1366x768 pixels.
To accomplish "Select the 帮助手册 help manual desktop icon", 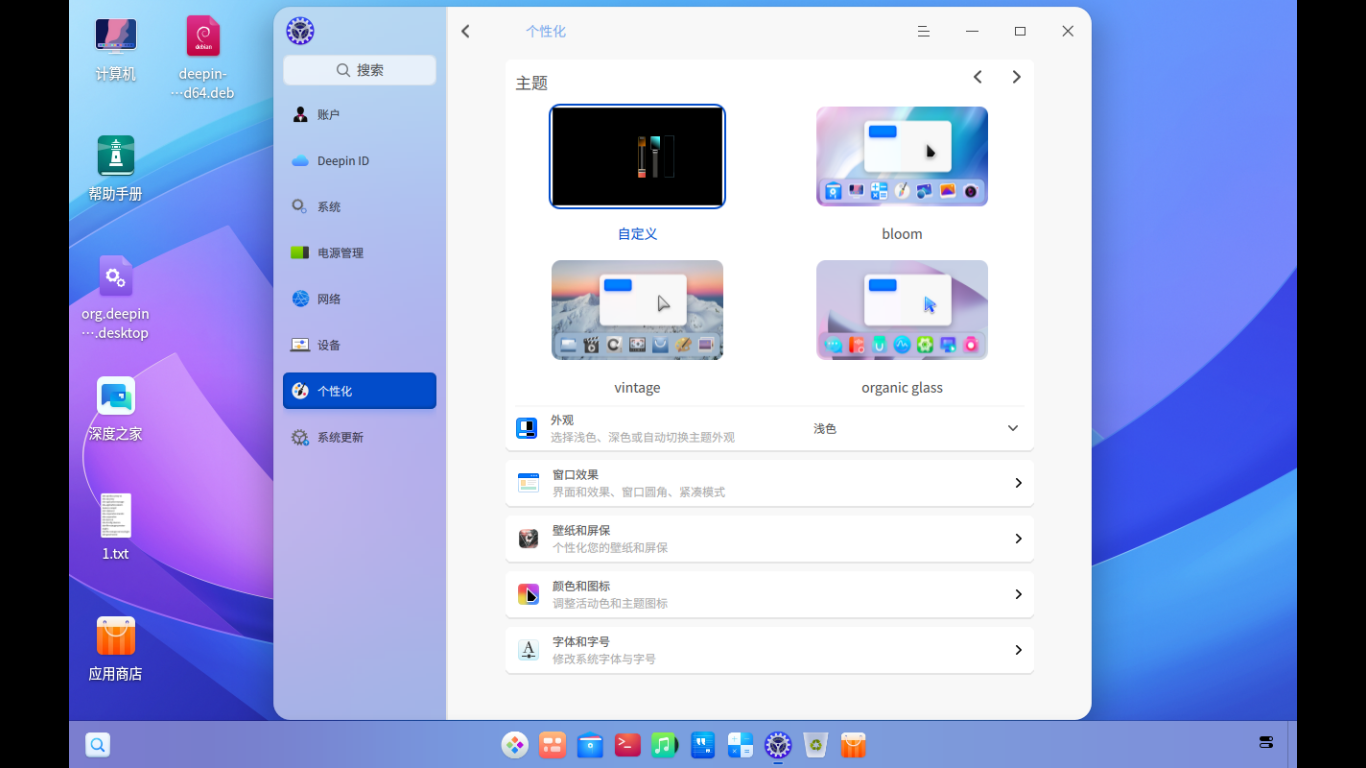I will pos(116,167).
